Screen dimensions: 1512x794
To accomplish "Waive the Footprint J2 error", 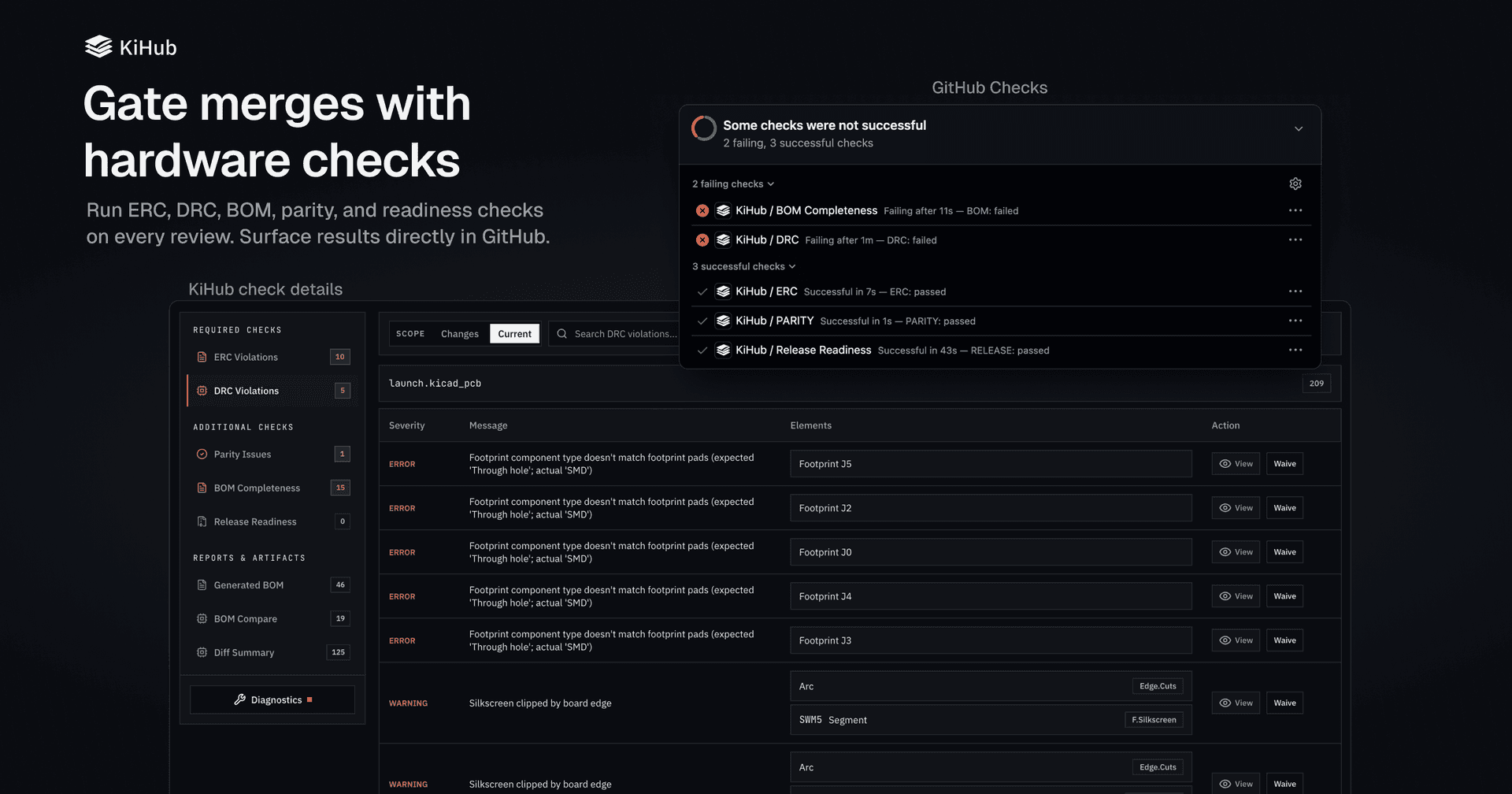I will click(x=1284, y=508).
